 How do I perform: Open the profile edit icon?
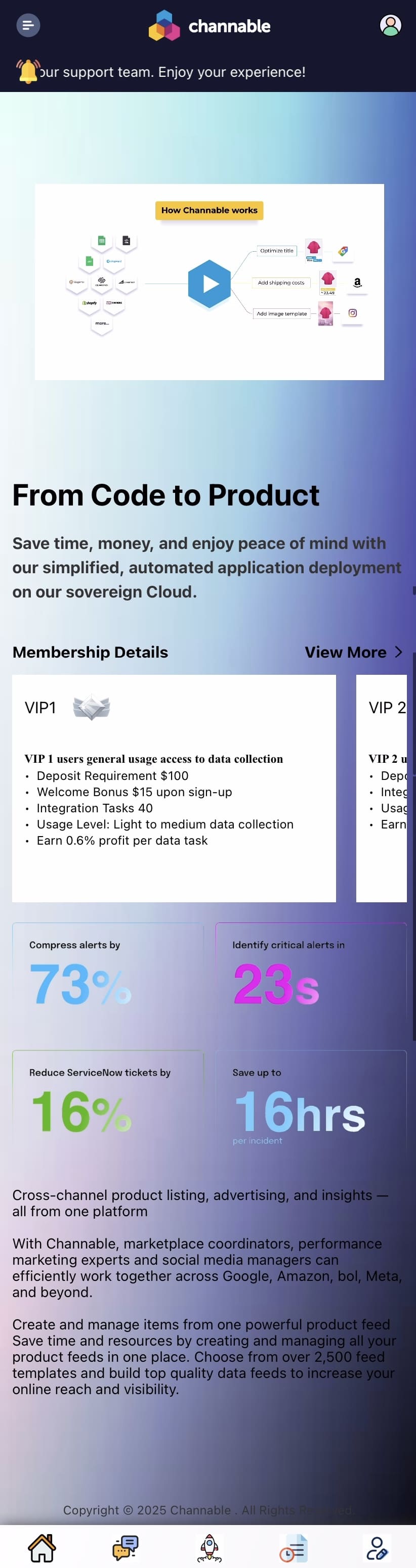[377, 1547]
